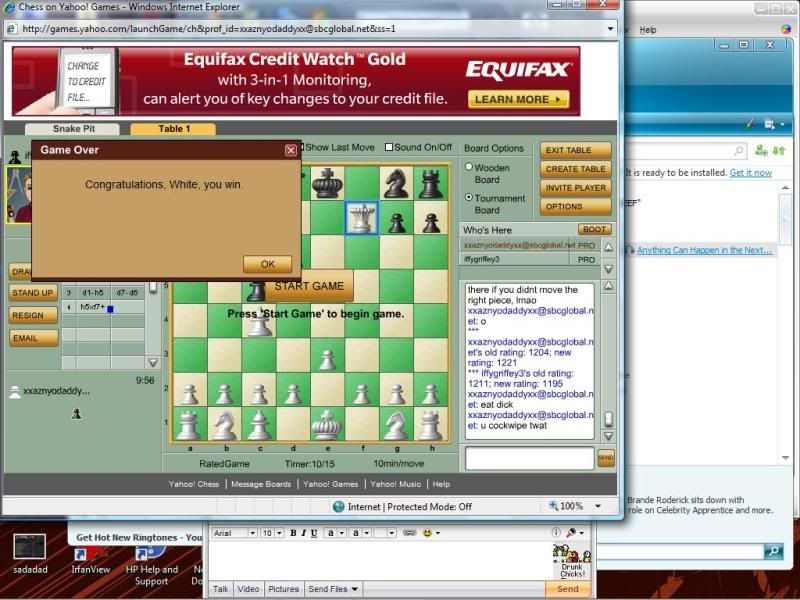Open the address bar URL dropdown
This screenshot has height=600, width=800.
610,29
